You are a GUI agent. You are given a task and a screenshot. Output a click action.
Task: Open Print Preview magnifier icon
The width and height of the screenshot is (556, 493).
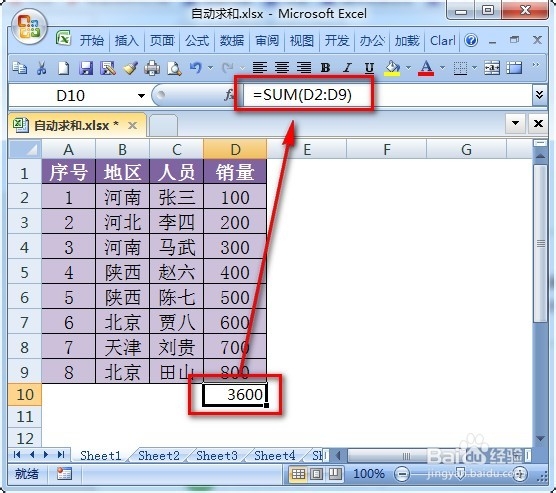pos(174,67)
